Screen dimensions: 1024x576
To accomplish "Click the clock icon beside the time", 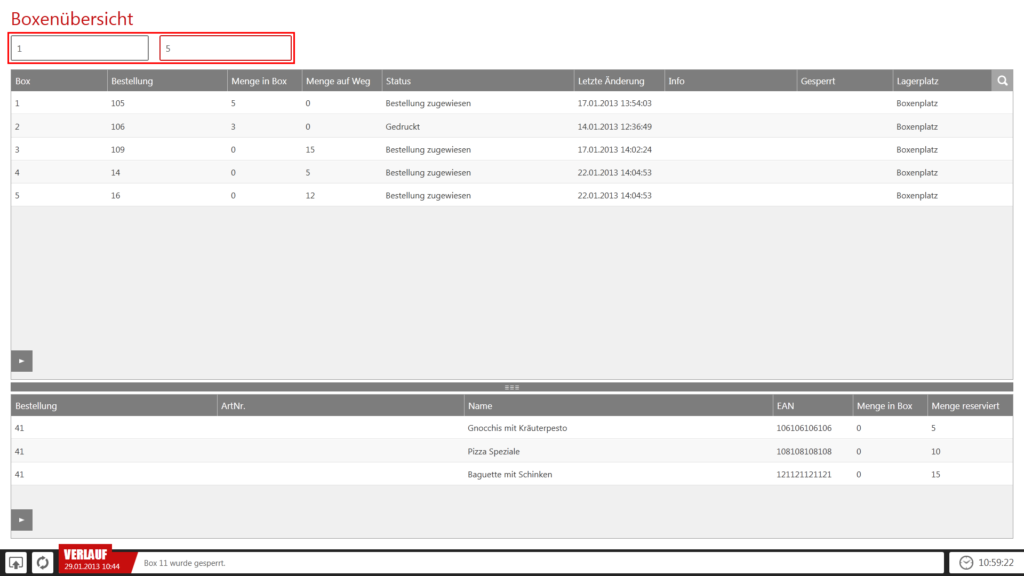I will click(x=965, y=563).
